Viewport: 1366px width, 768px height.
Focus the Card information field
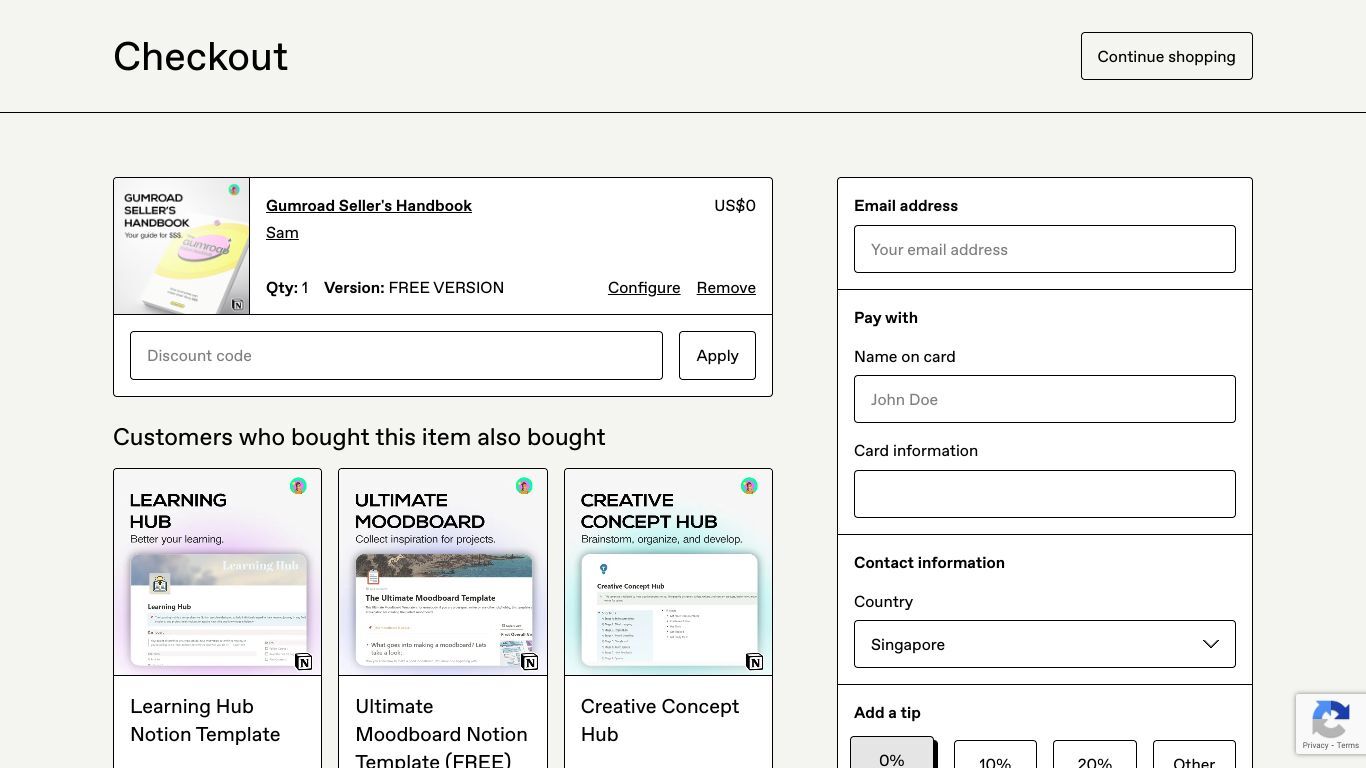tap(1045, 494)
